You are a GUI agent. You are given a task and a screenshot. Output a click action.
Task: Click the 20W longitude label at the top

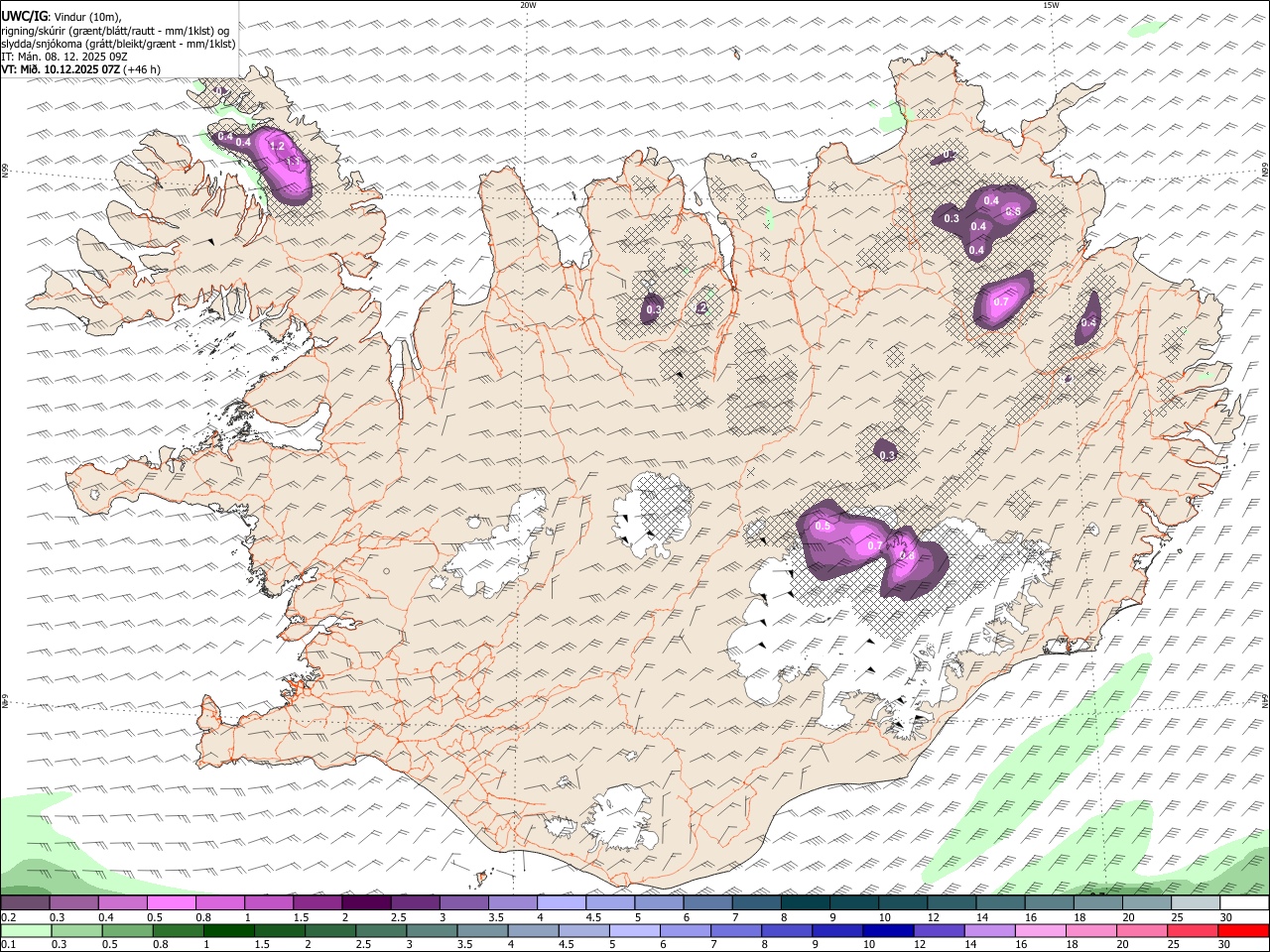[528, 5]
